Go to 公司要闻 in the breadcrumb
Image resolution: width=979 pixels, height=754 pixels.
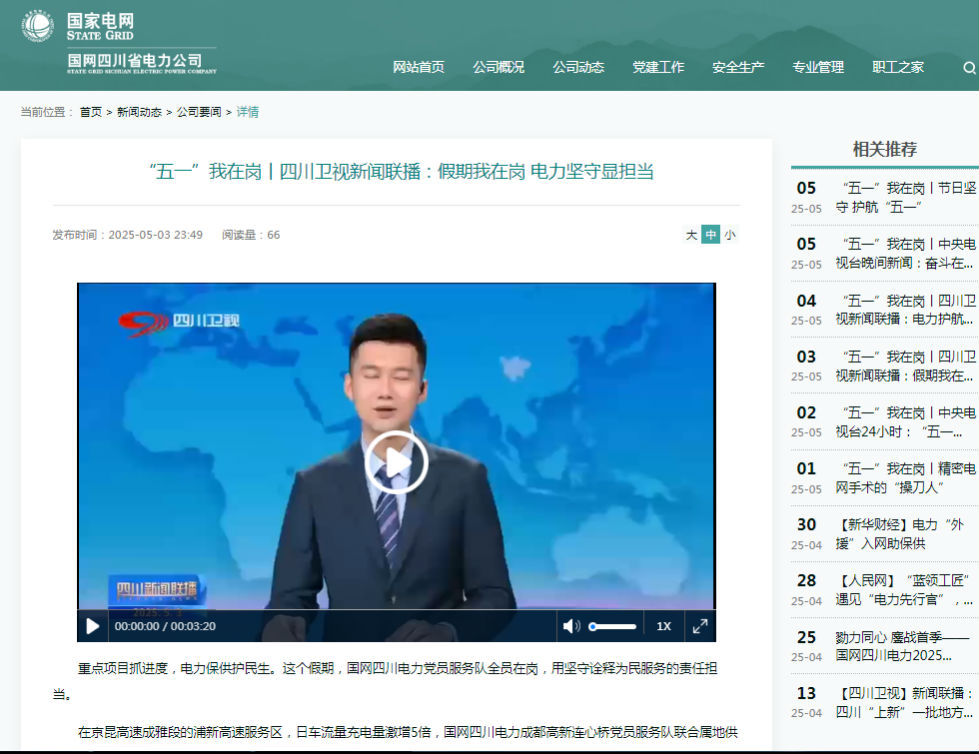tap(199, 112)
